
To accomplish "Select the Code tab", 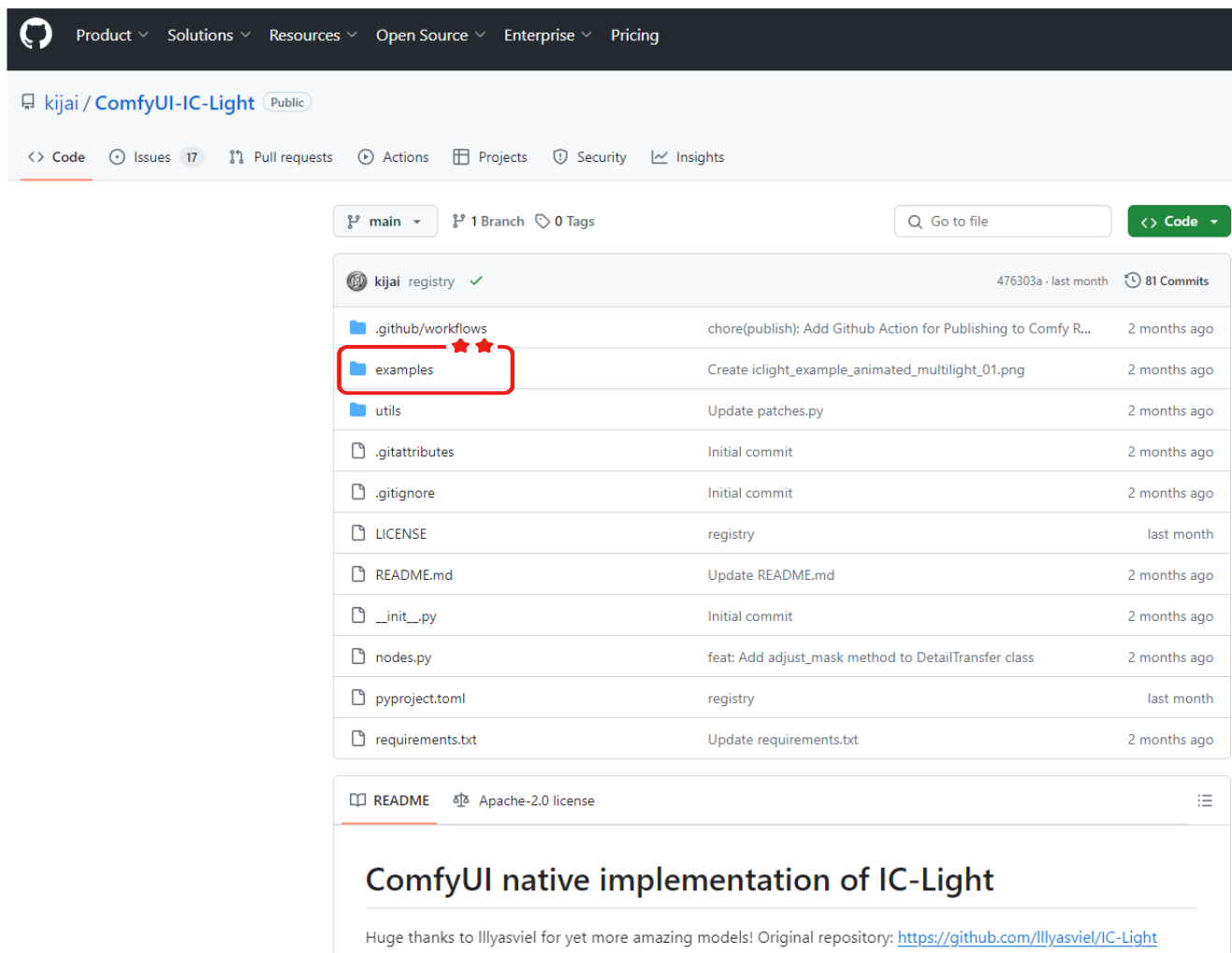I will tap(56, 157).
